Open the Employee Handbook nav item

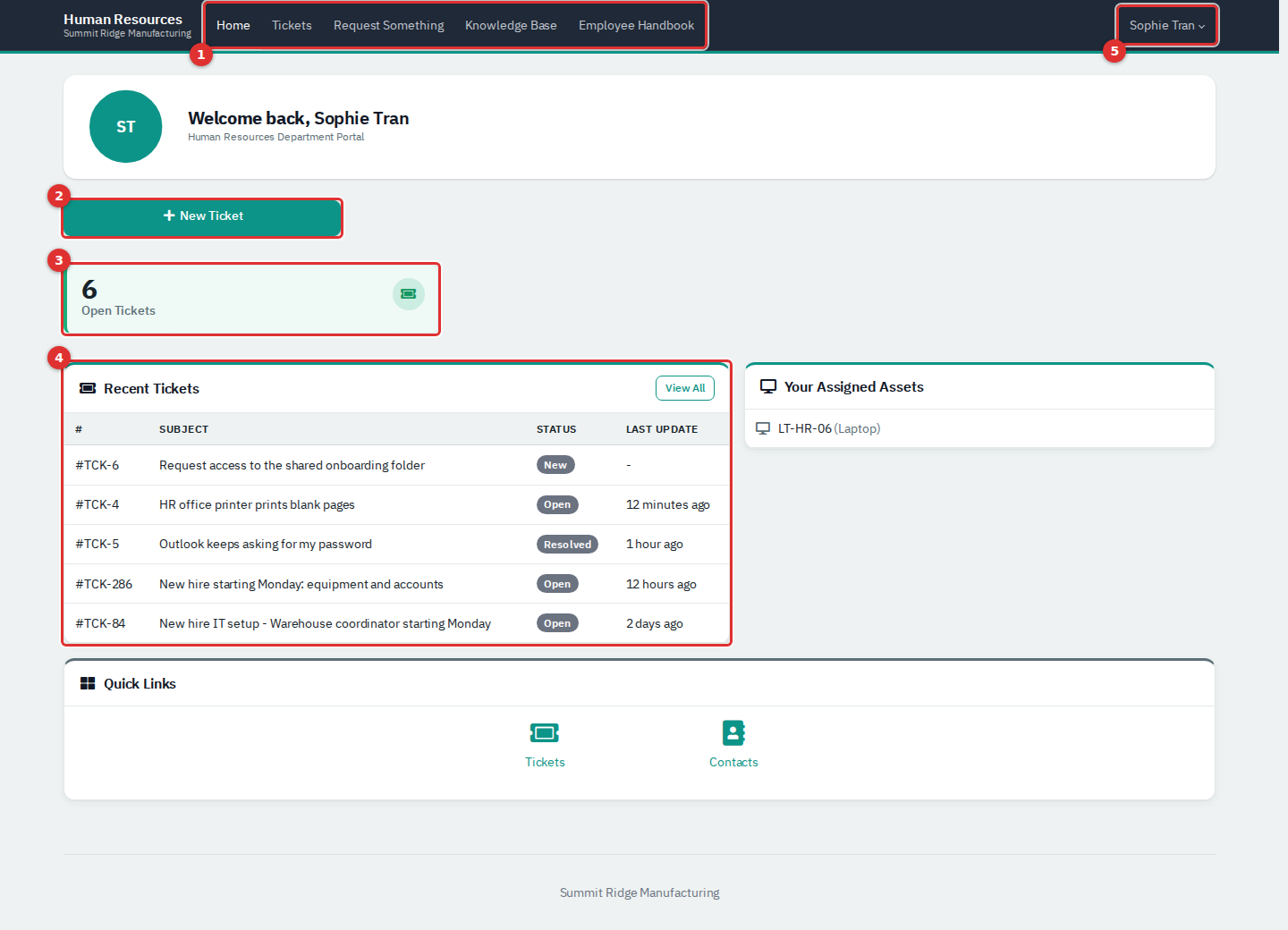(x=636, y=25)
